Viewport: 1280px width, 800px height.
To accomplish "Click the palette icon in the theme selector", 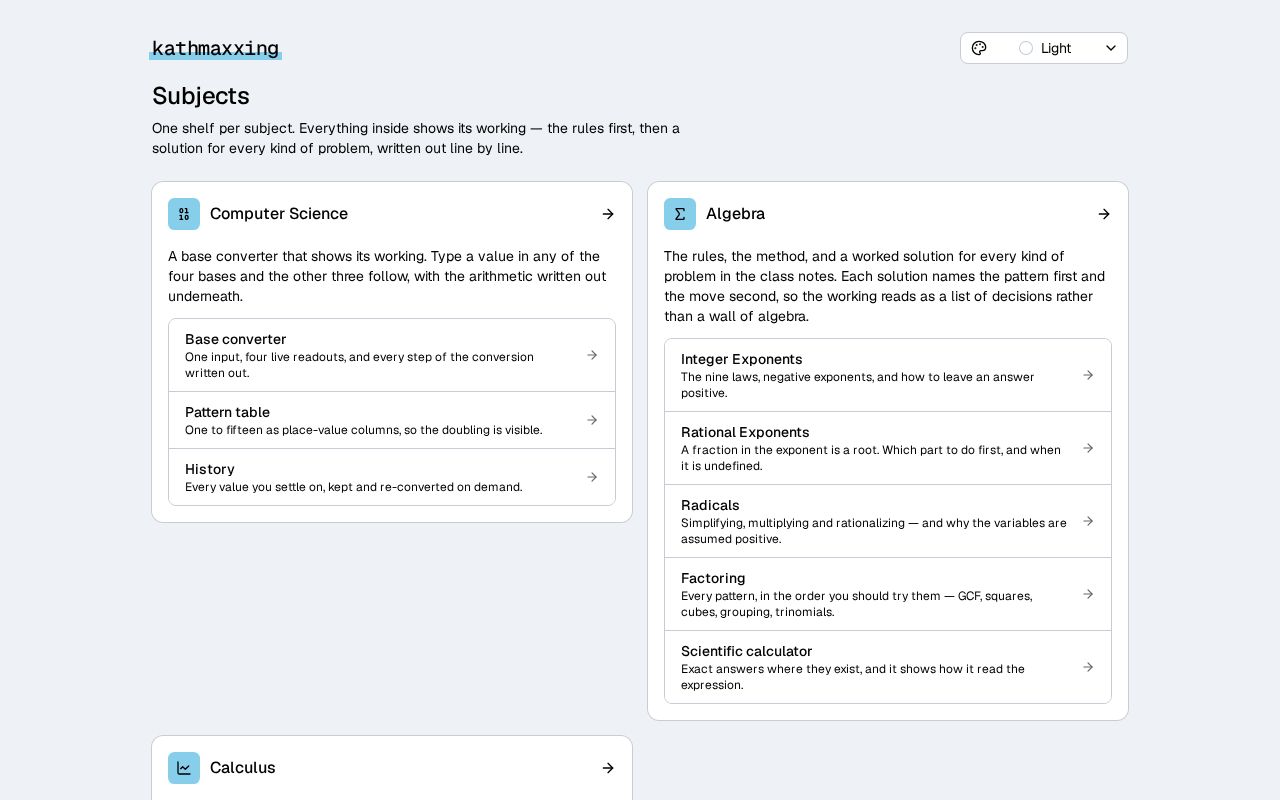I will click(979, 48).
